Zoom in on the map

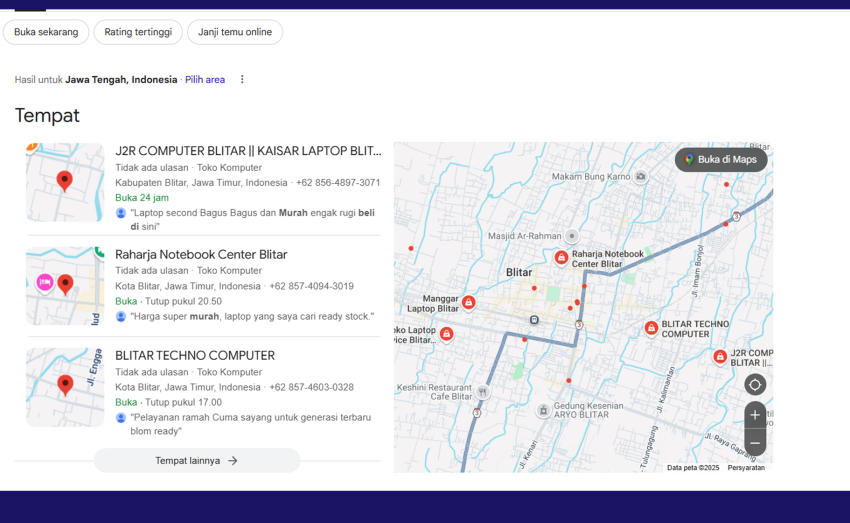coord(755,415)
